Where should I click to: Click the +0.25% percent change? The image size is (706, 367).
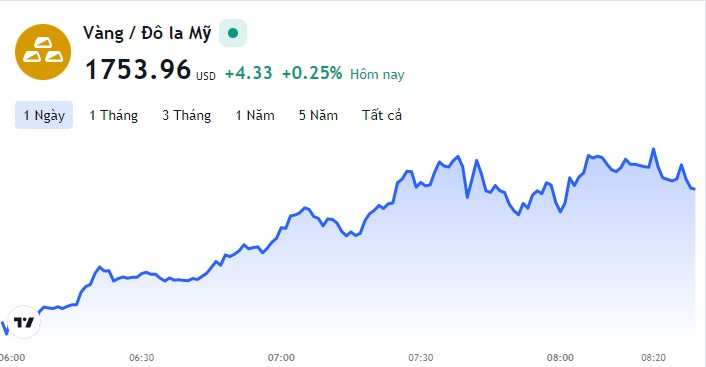coord(312,73)
